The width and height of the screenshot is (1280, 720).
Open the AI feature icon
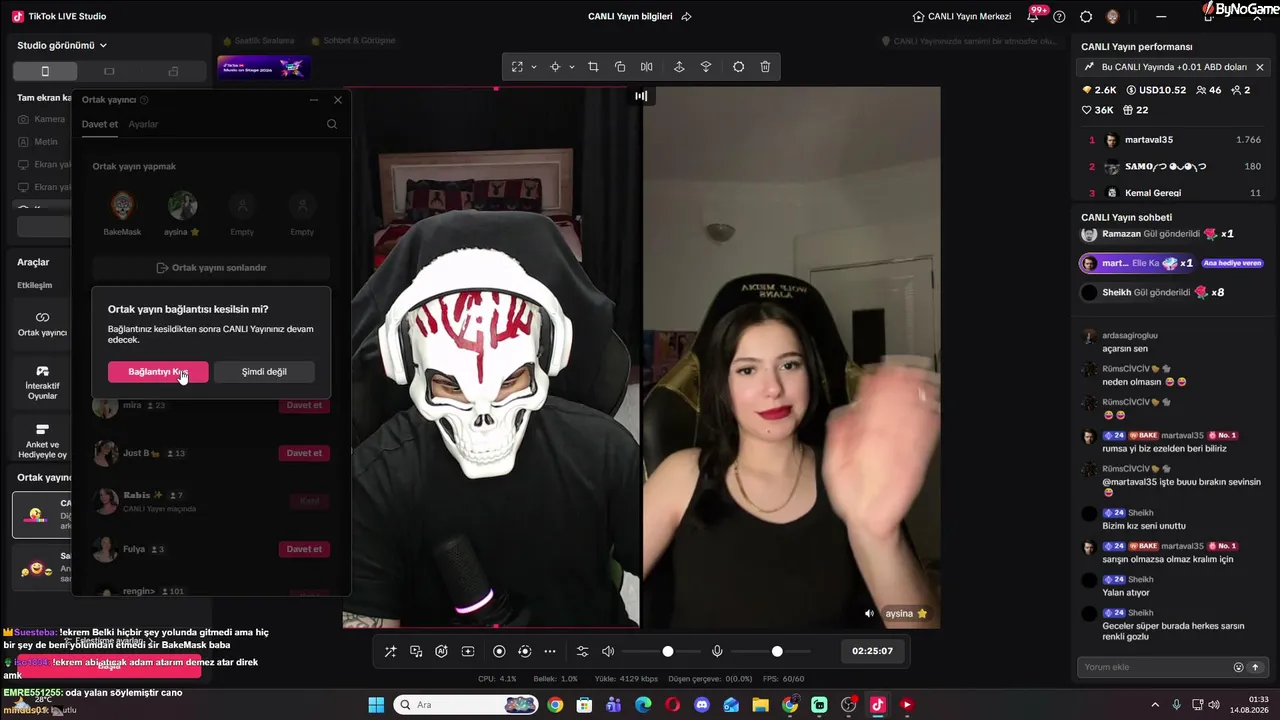(x=441, y=652)
